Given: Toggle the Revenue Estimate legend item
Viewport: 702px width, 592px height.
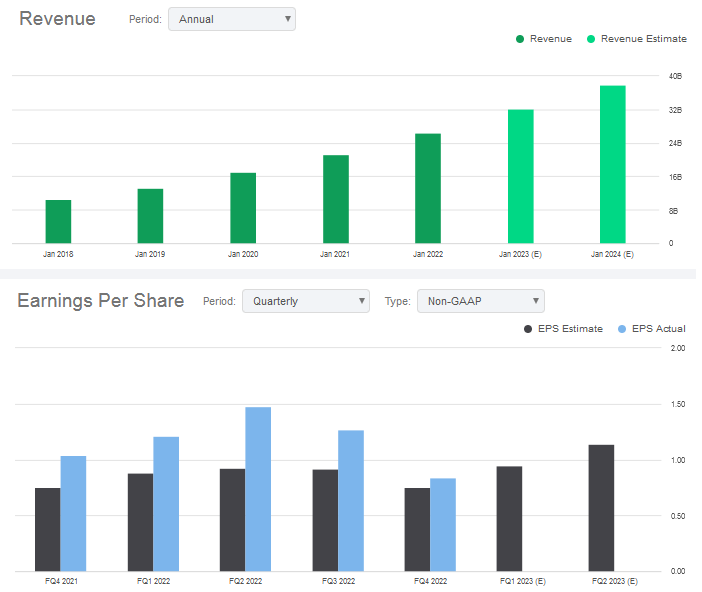Looking at the screenshot, I should [x=637, y=39].
